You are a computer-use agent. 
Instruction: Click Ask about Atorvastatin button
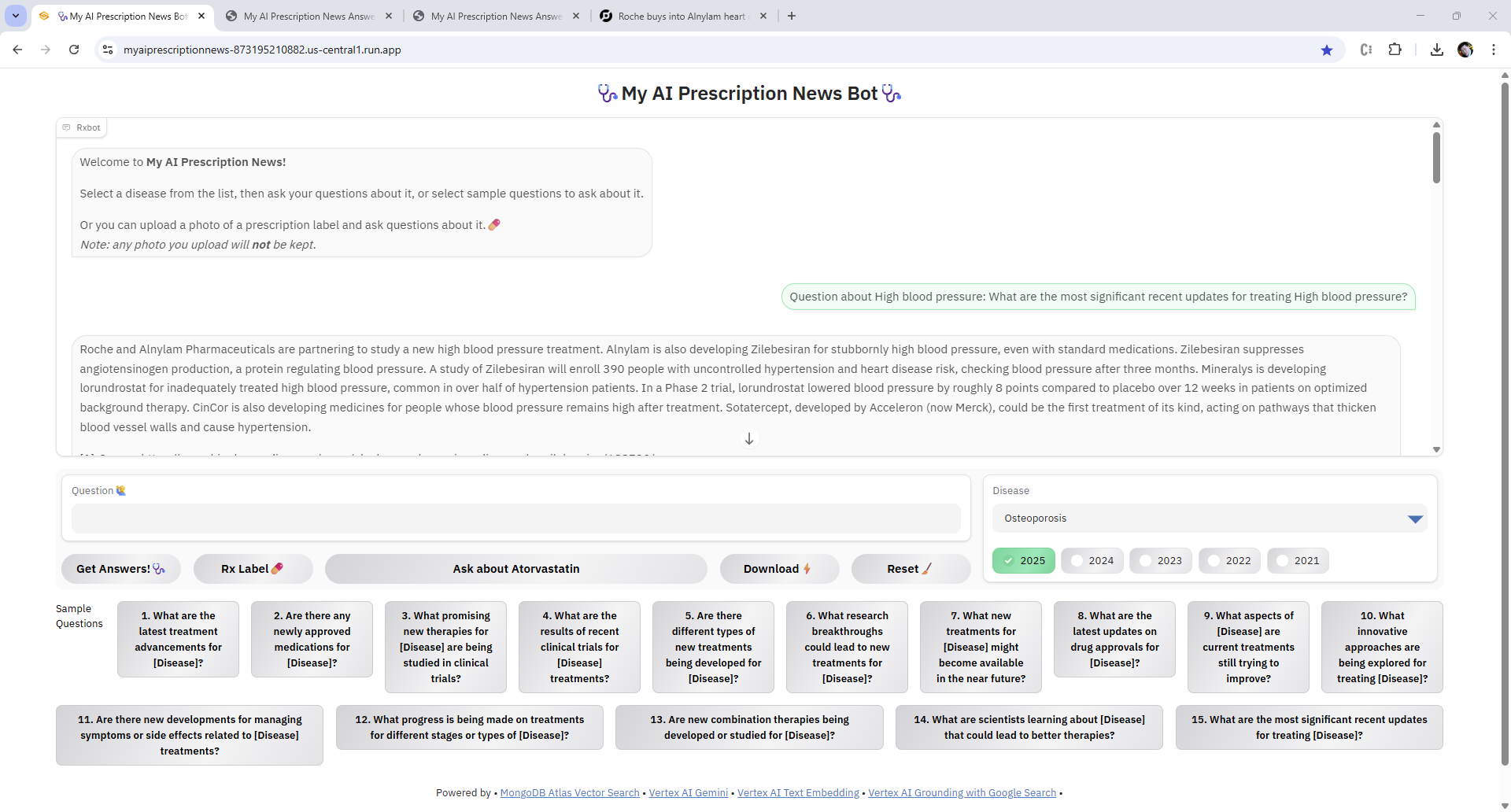click(515, 569)
